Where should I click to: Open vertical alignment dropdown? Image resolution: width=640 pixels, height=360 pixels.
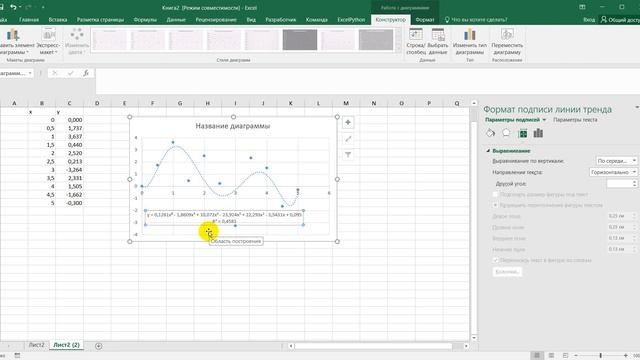pyautogui.click(x=616, y=161)
